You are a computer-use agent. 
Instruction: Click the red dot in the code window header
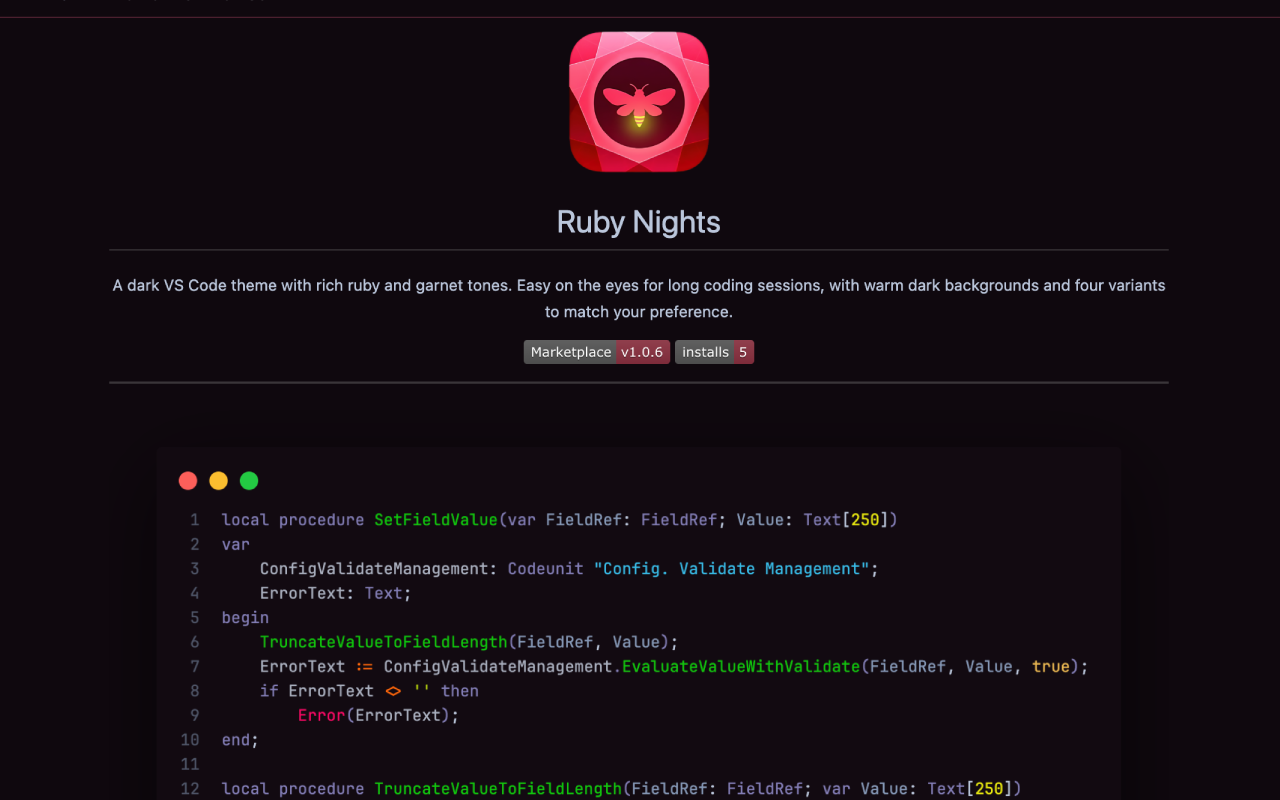pos(188,480)
